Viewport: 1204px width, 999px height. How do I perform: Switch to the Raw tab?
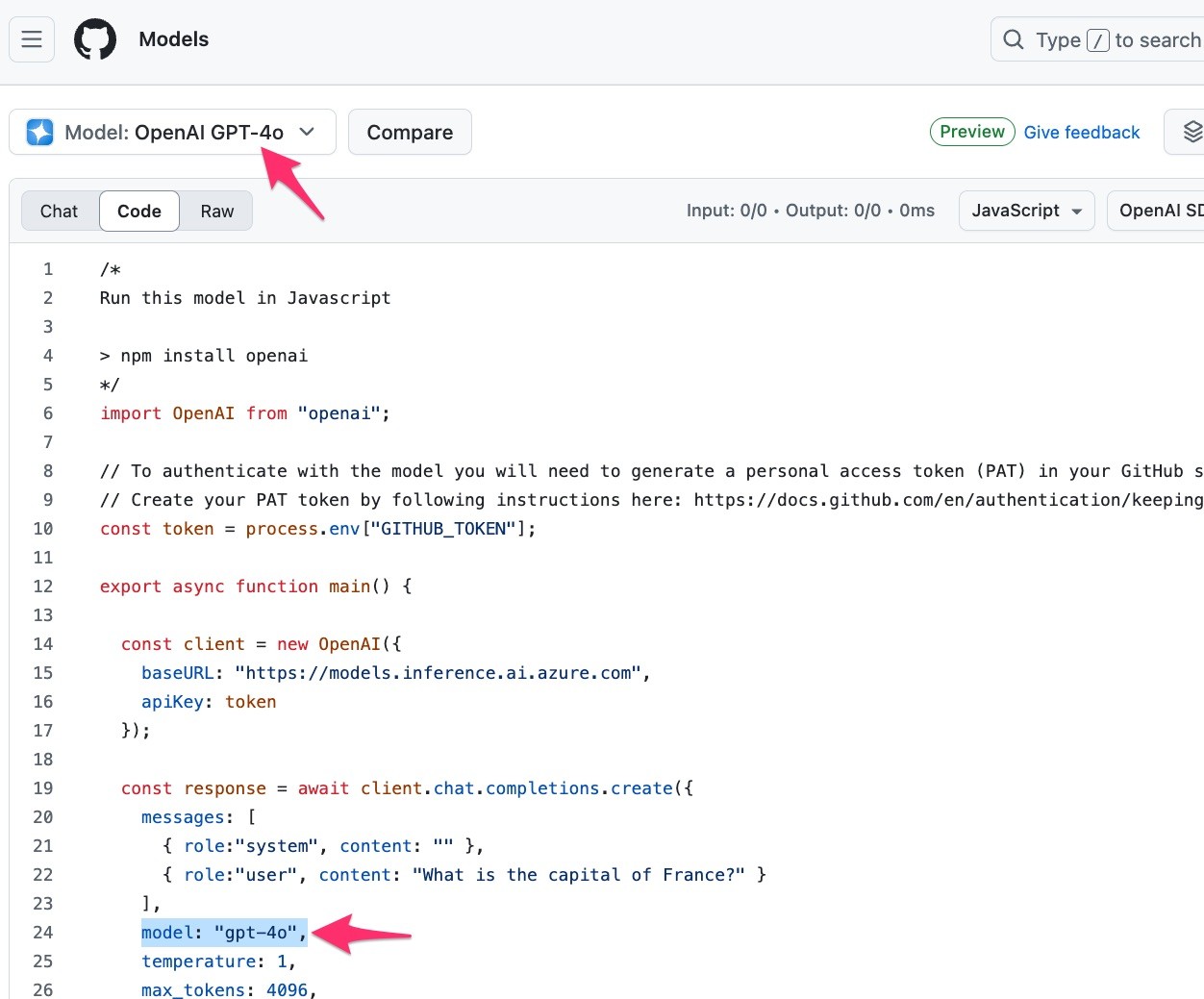tap(217, 211)
